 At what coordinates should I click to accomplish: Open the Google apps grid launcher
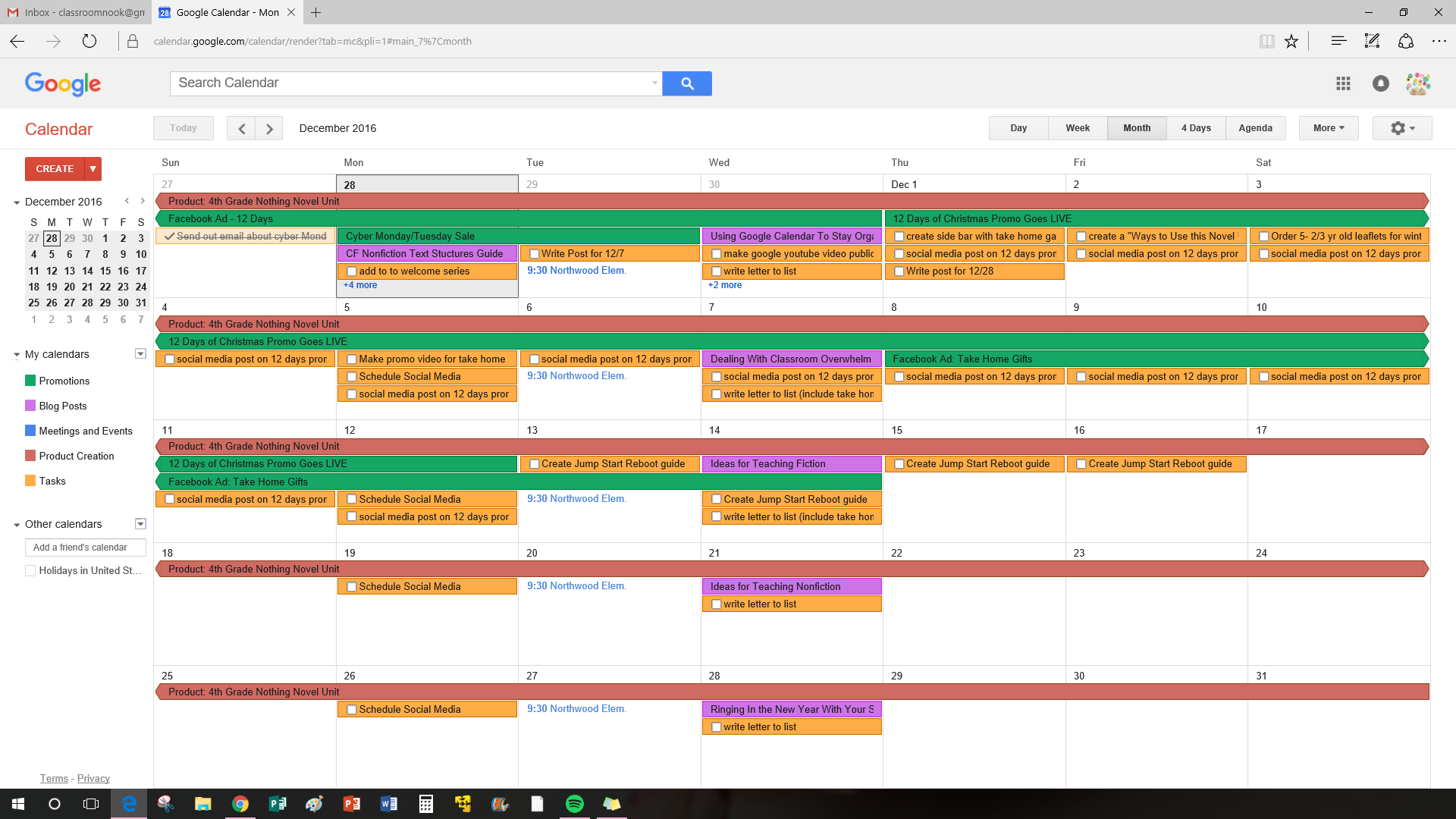click(1343, 83)
